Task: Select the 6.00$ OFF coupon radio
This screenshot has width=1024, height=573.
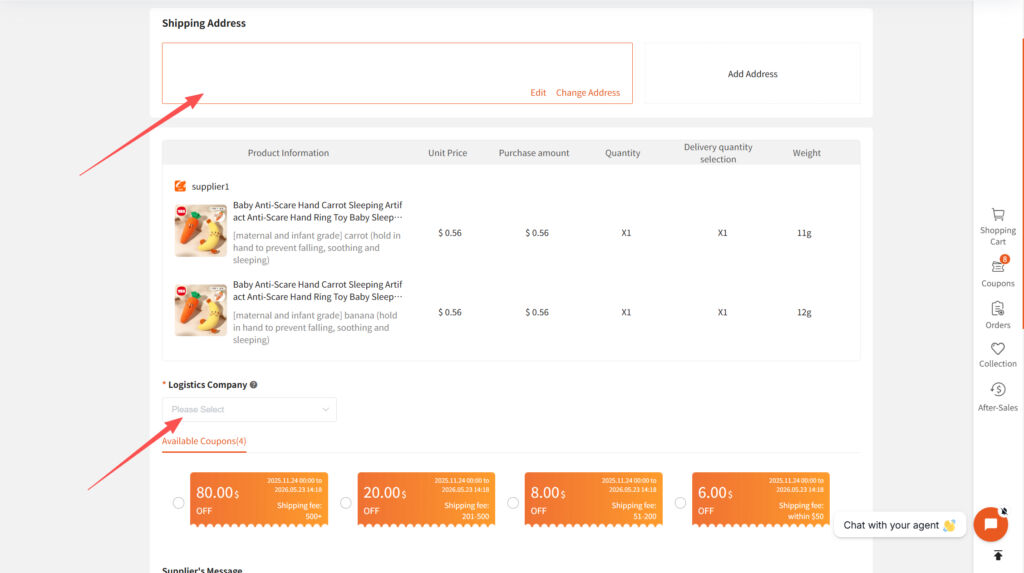Action: click(680, 503)
